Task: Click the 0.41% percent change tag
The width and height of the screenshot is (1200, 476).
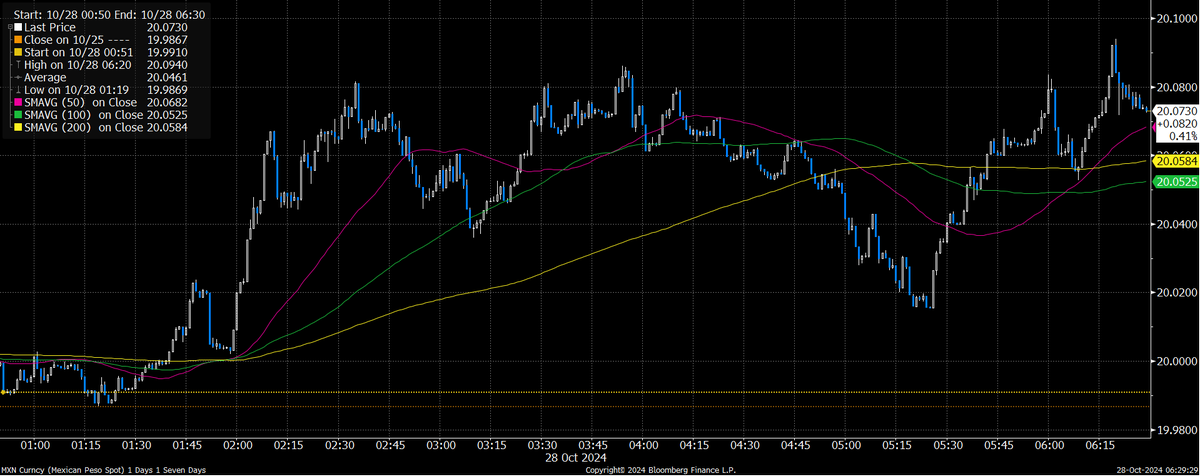Action: [1182, 134]
